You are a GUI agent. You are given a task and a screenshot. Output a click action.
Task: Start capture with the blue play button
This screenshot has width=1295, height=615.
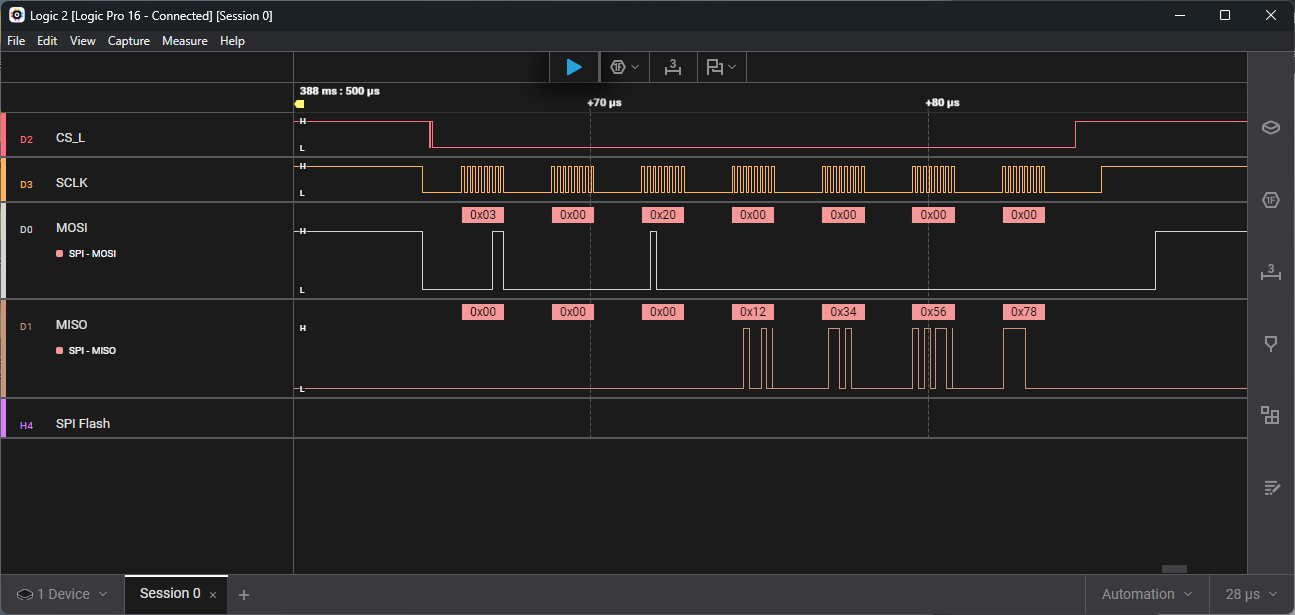(x=574, y=67)
